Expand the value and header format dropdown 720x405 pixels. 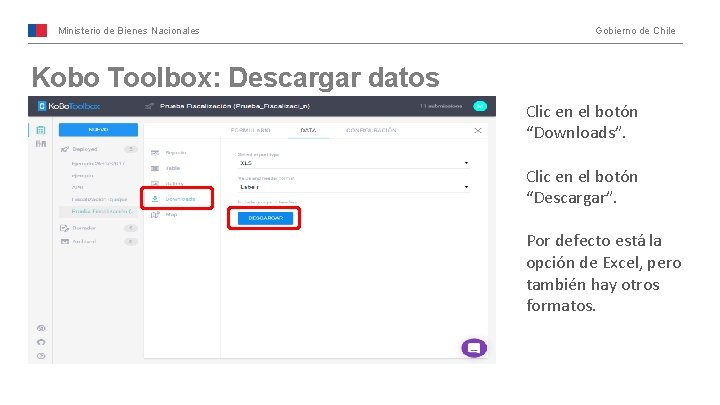(x=354, y=187)
